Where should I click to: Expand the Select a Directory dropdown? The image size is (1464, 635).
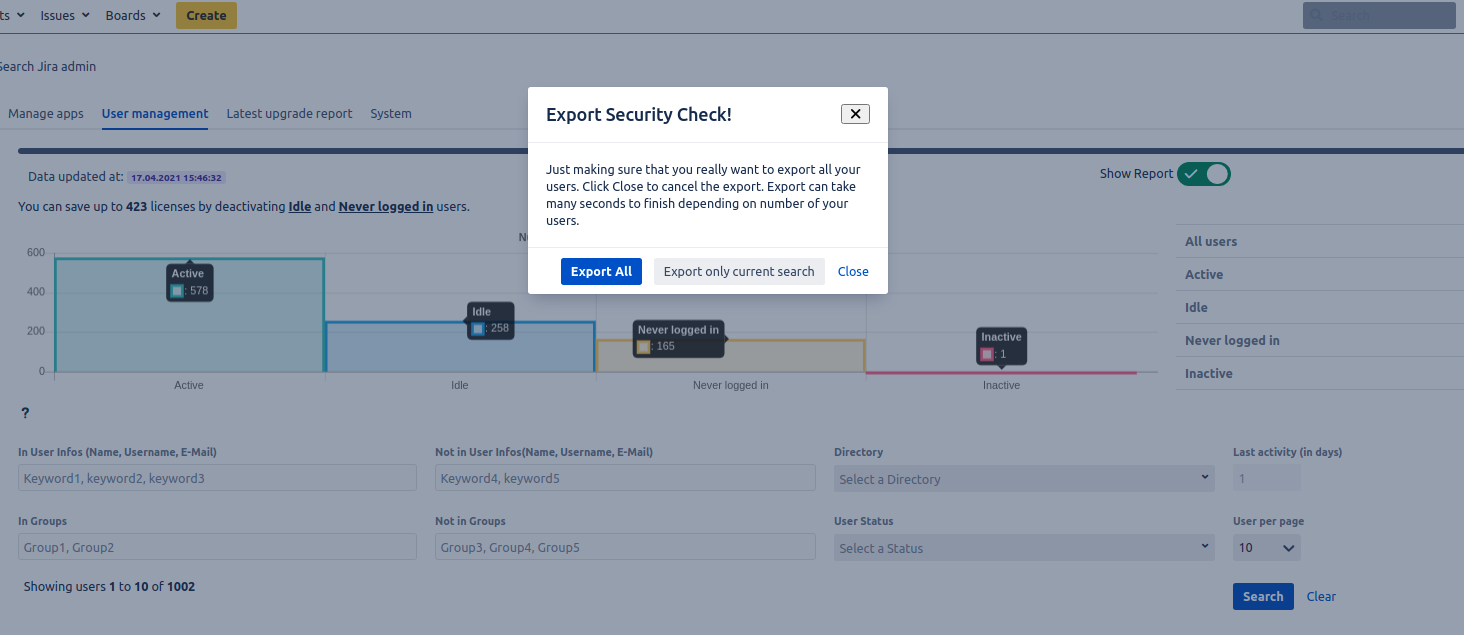(x=1024, y=479)
